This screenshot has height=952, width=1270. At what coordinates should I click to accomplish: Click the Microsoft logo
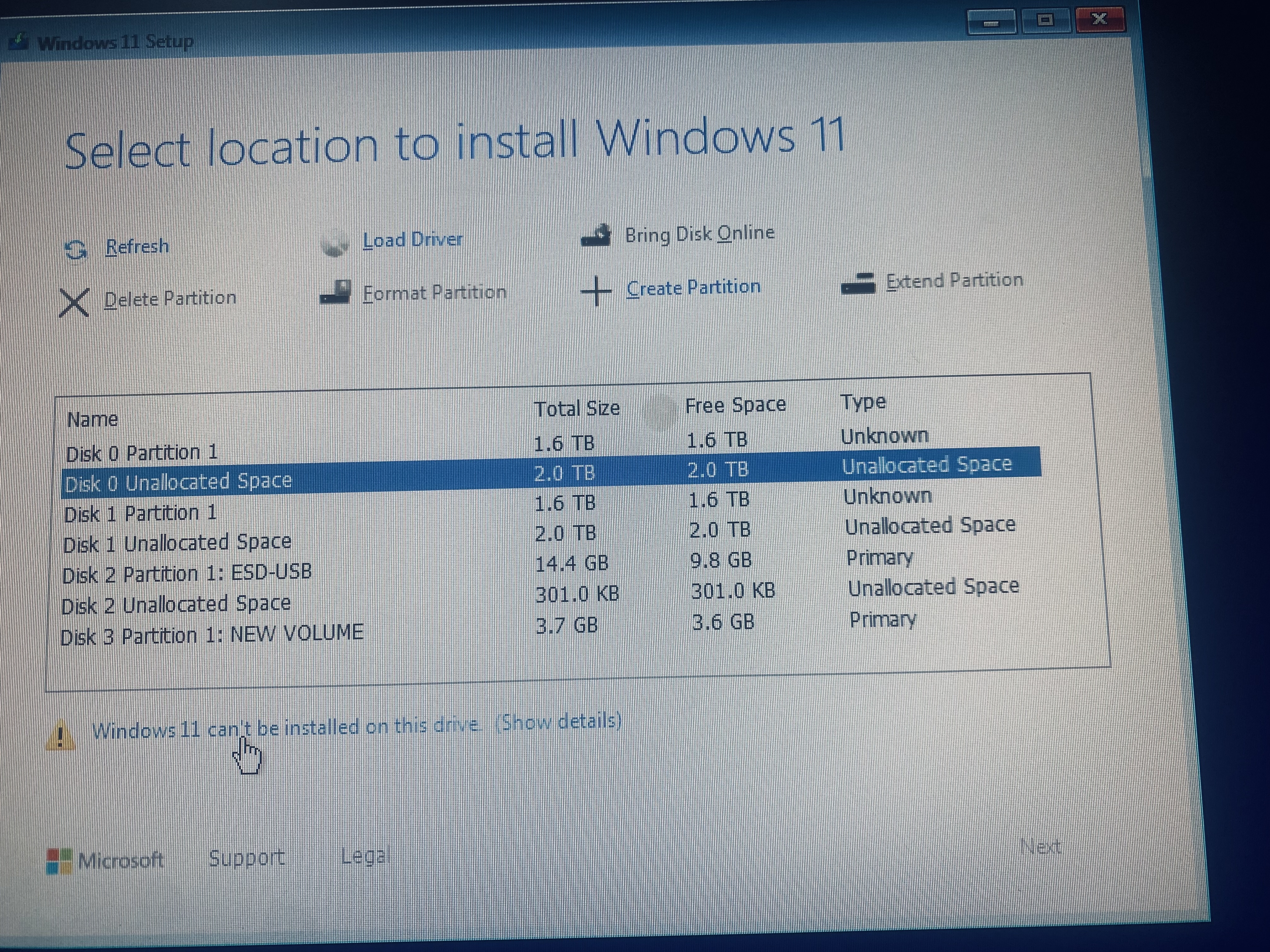(59, 861)
